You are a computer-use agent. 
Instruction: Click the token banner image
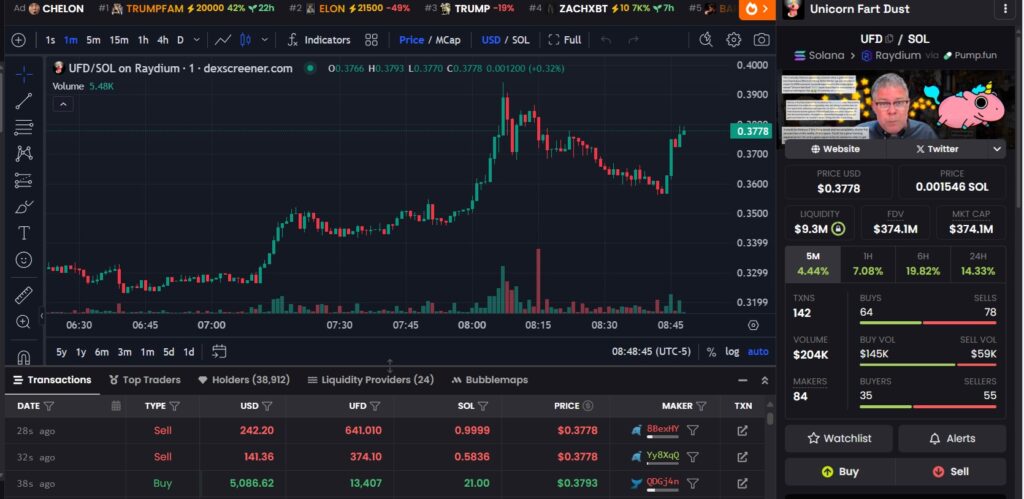[x=895, y=106]
